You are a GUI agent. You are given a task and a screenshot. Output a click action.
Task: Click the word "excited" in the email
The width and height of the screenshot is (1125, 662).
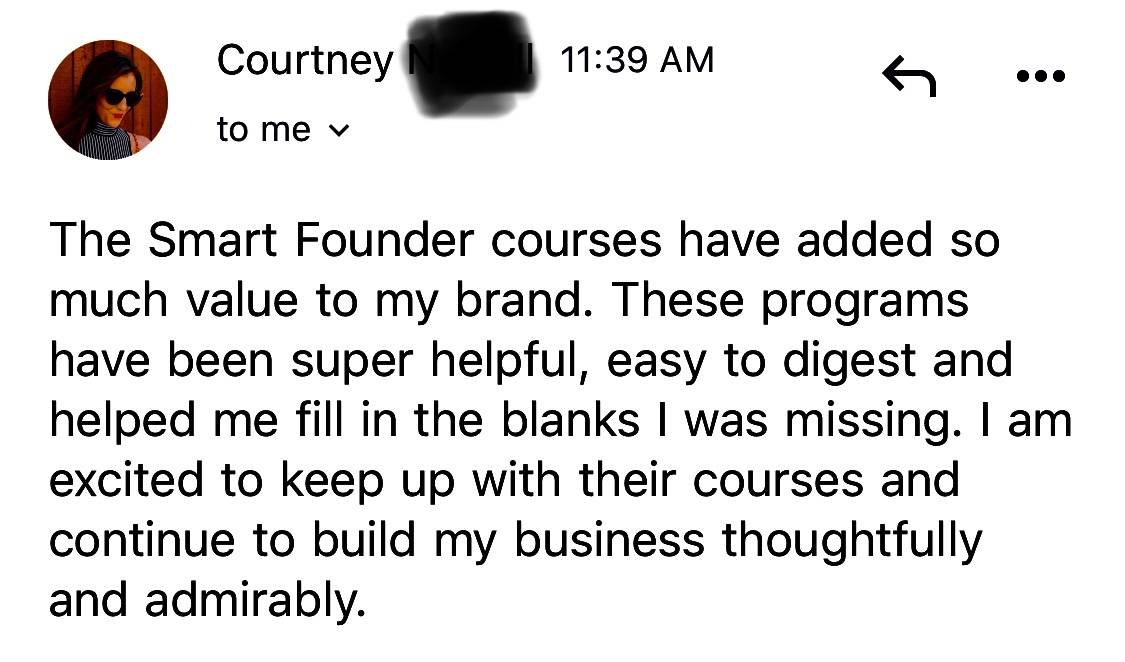pos(126,481)
